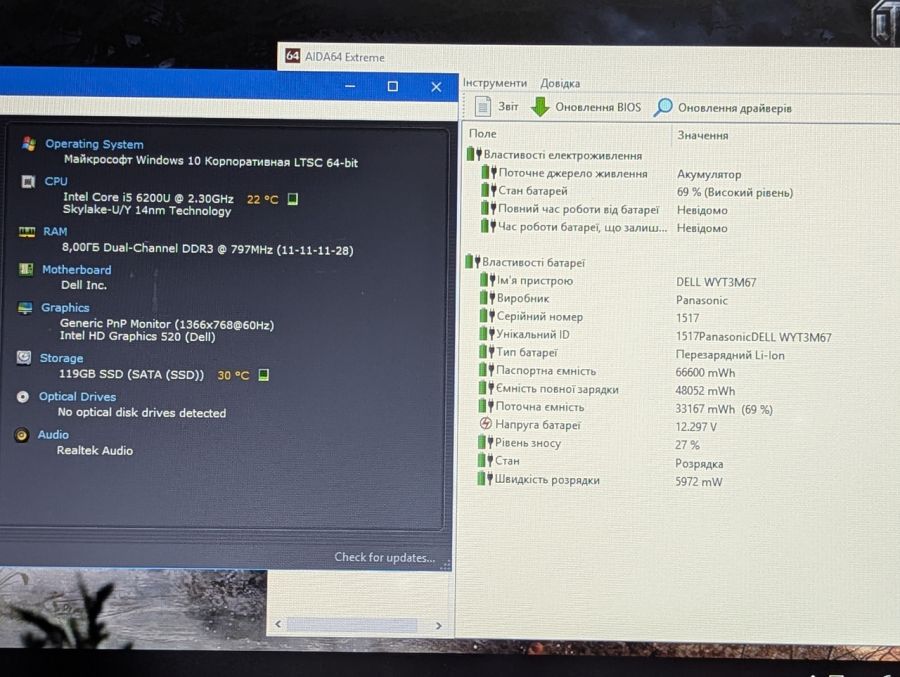Click the horizontal scrollbar thumb
The image size is (900, 677).
tap(352, 625)
